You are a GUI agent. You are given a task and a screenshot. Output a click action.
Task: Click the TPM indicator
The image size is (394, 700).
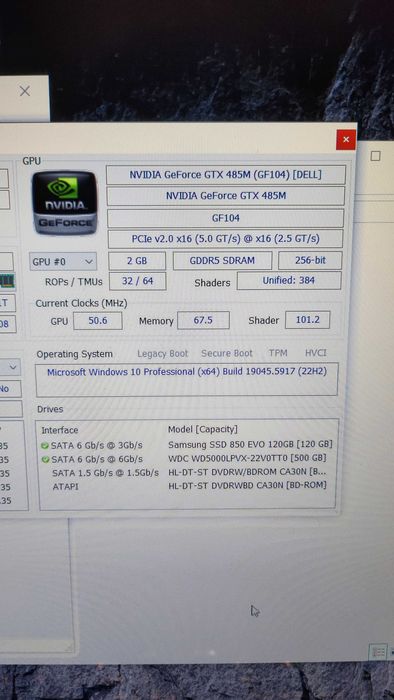pos(278,353)
